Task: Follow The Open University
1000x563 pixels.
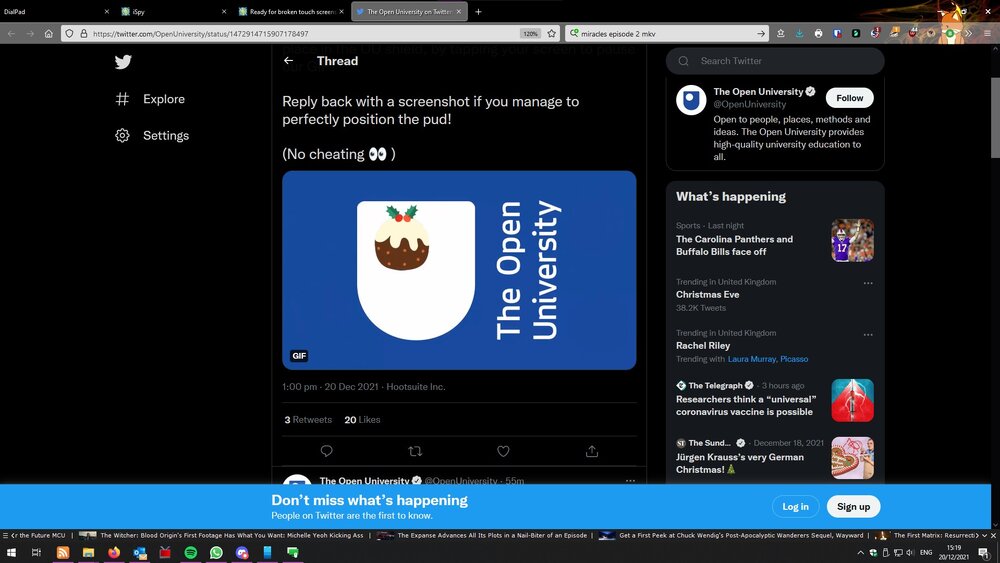Action: pos(849,98)
